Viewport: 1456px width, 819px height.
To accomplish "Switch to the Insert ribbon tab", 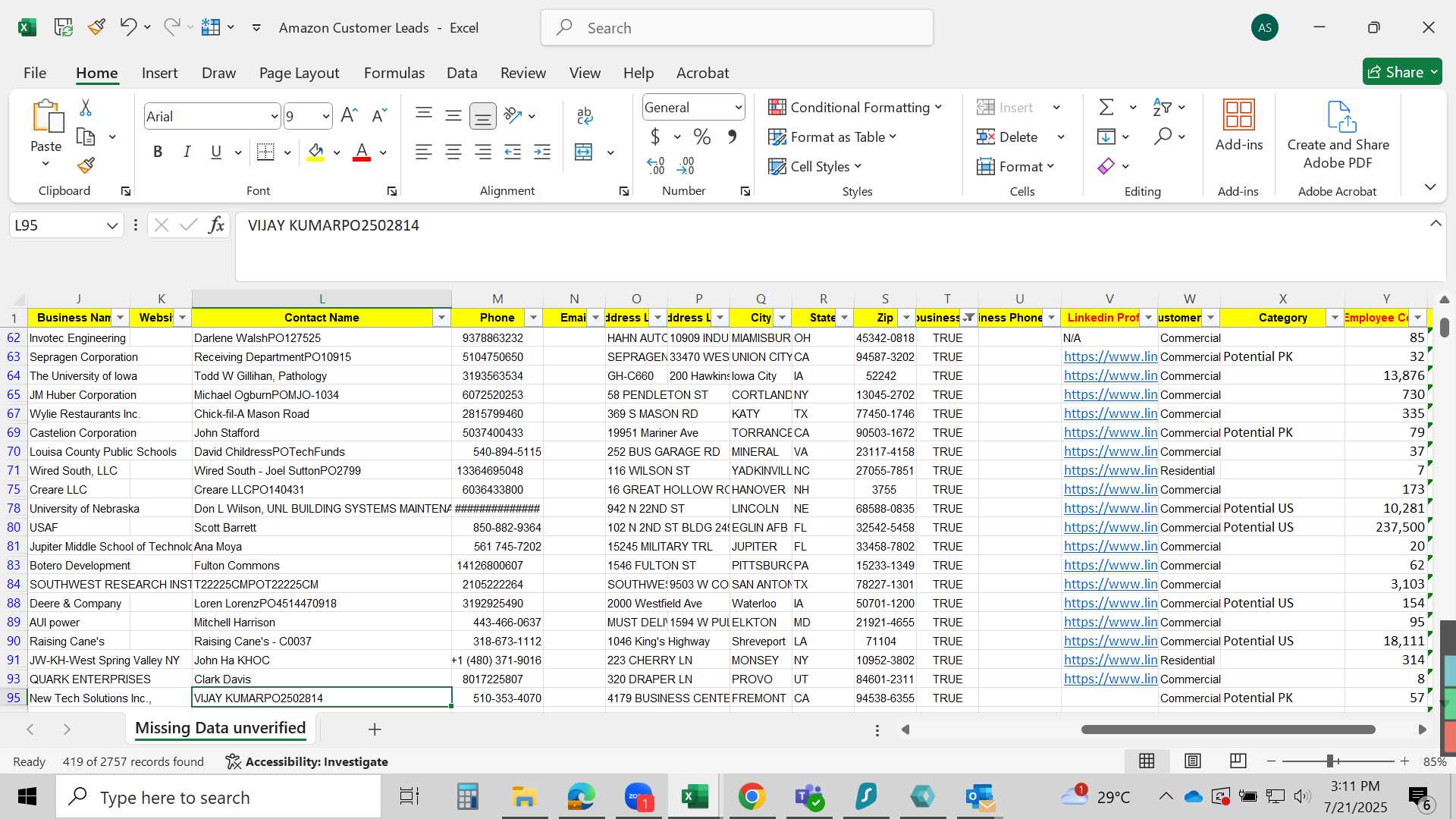I will [159, 73].
